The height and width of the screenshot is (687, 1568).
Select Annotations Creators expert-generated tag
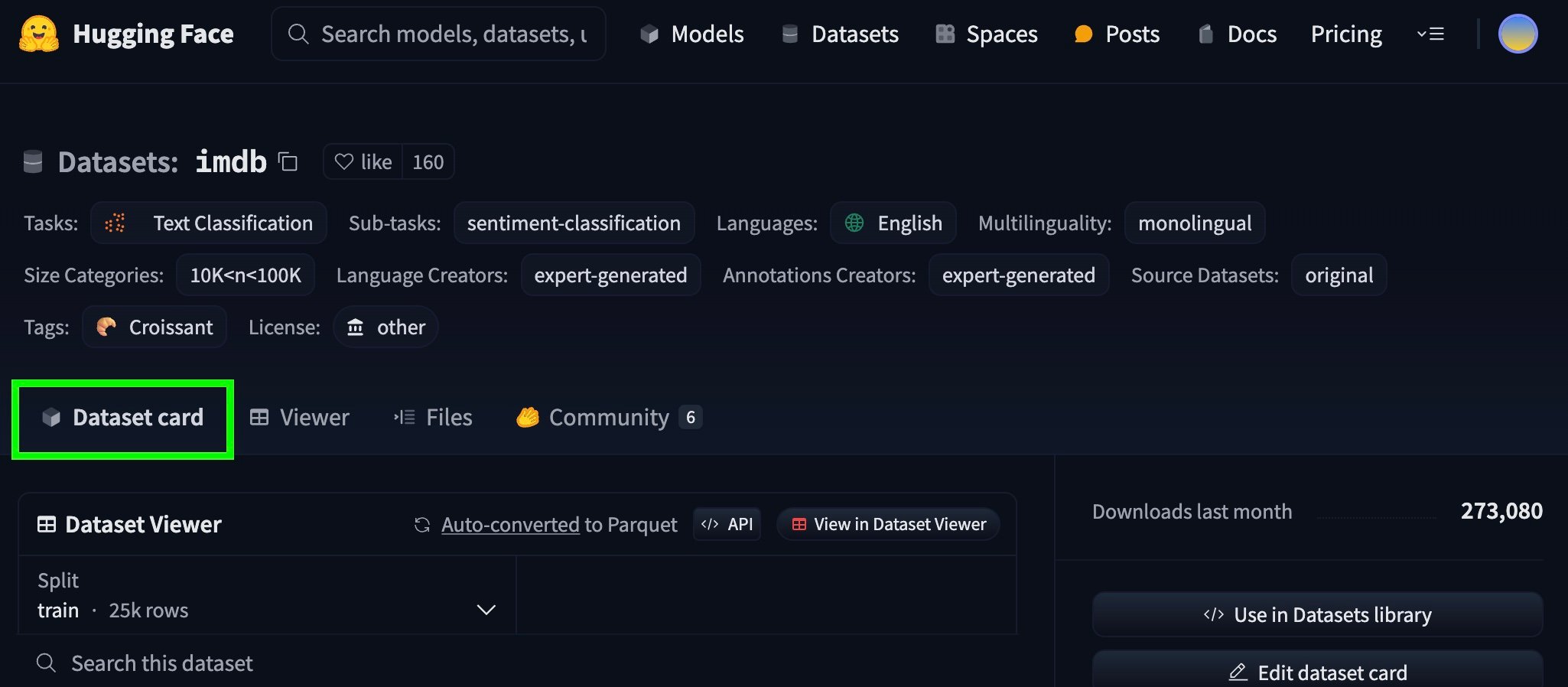(1019, 275)
